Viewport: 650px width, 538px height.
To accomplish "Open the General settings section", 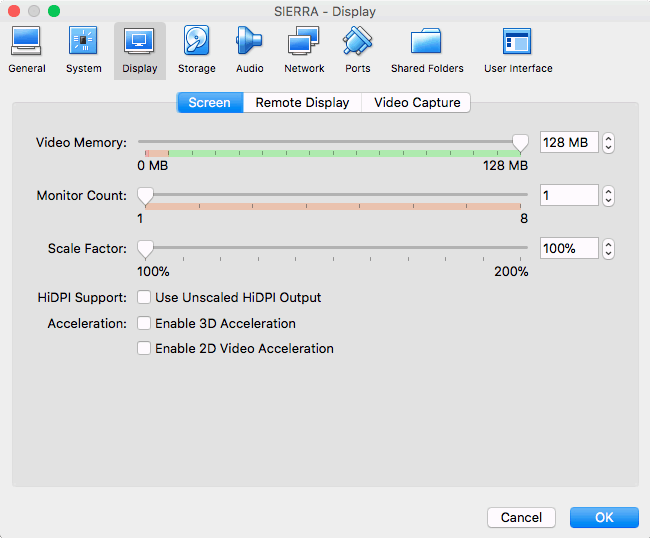I will click(27, 50).
